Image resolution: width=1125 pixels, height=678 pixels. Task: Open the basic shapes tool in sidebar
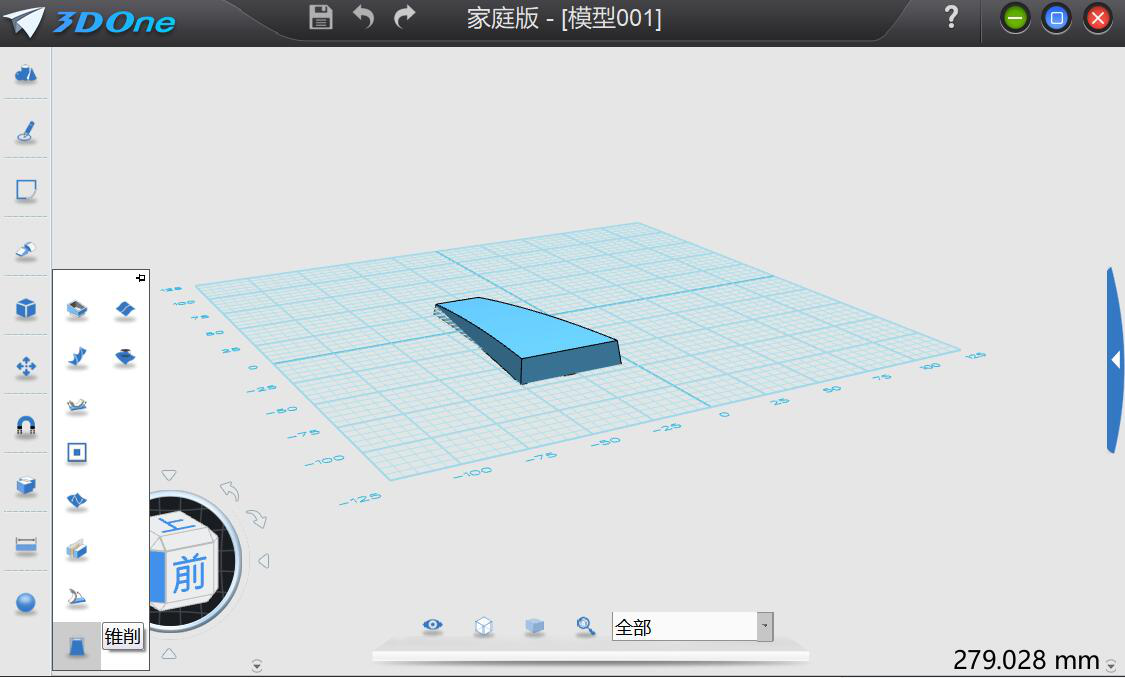[x=26, y=73]
